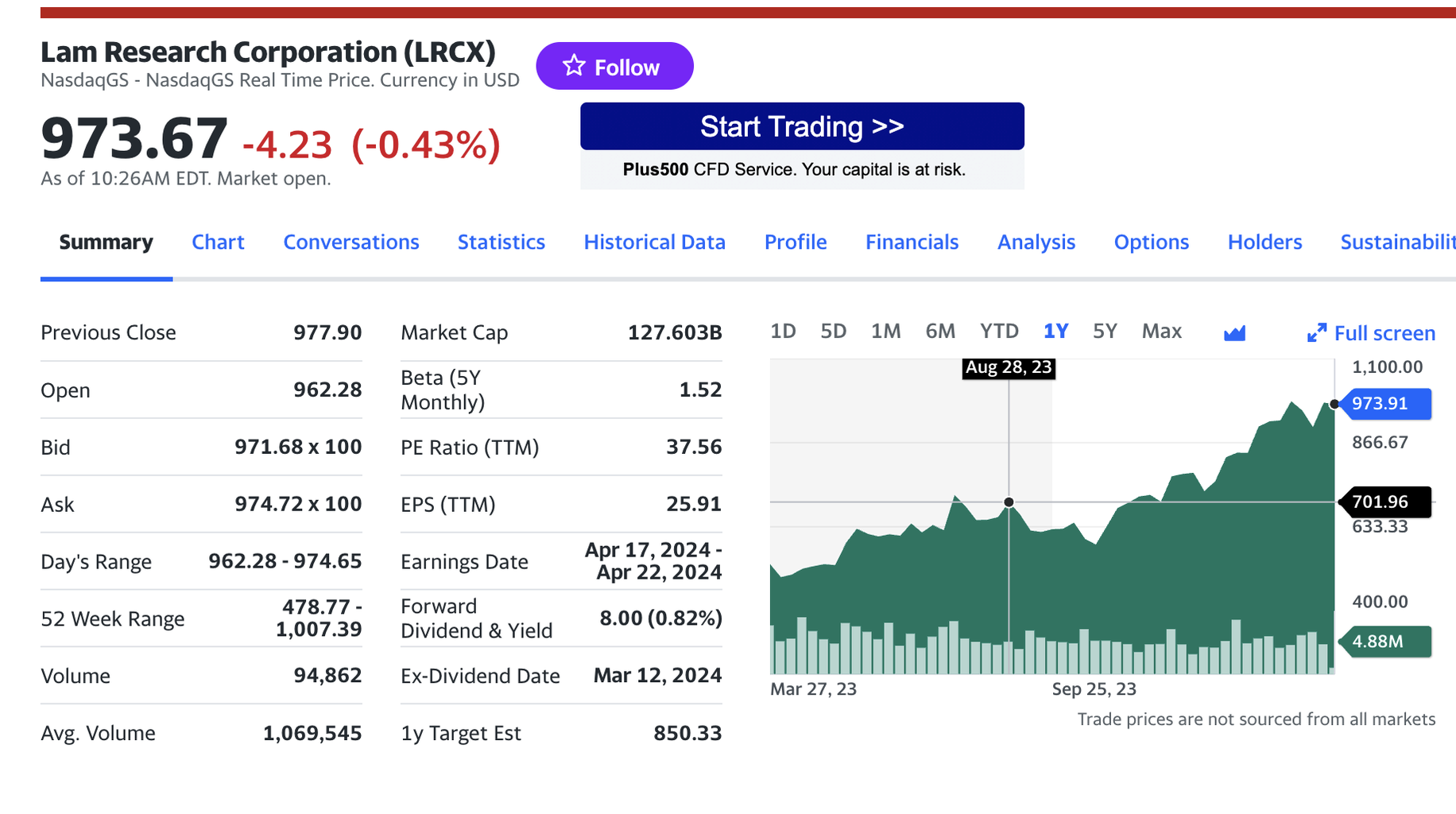
Task: Select the 5Y chart range
Action: point(1105,331)
